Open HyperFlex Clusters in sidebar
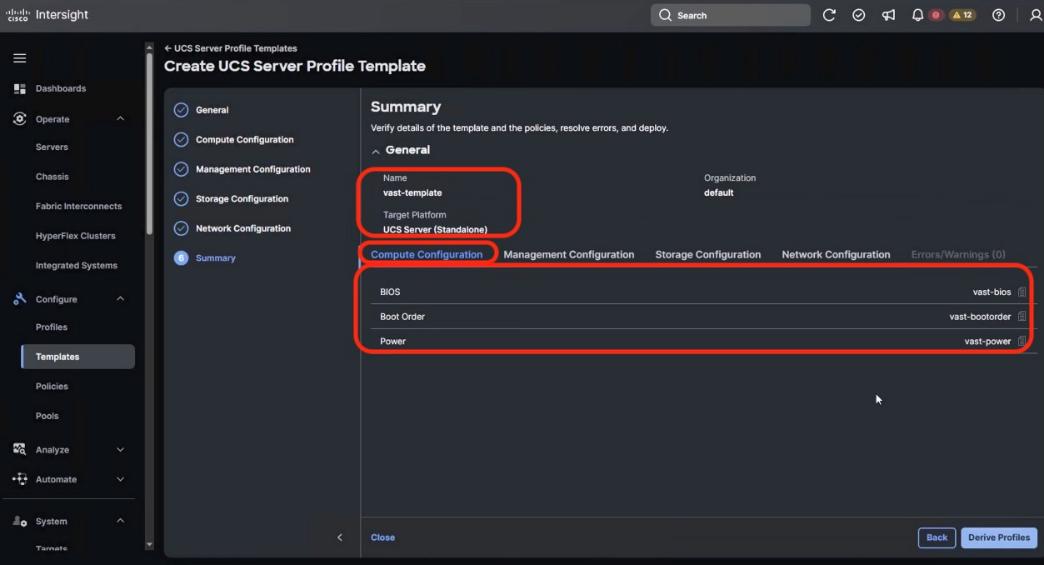The image size is (1044, 565). [x=75, y=236]
